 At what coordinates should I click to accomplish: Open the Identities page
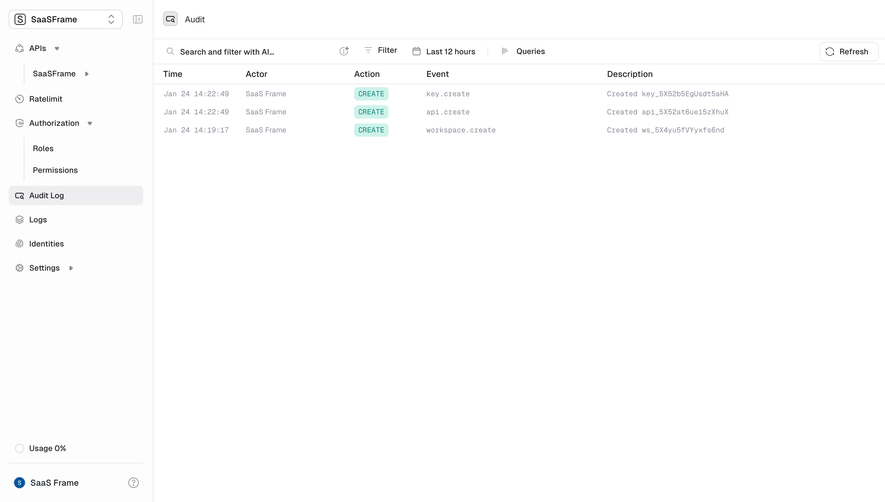click(x=46, y=244)
